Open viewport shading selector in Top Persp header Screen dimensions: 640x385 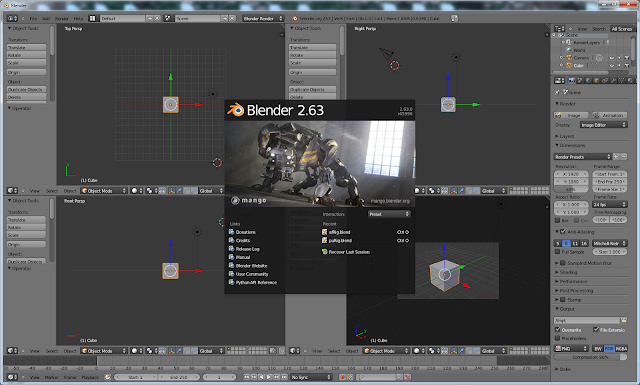click(x=136, y=191)
